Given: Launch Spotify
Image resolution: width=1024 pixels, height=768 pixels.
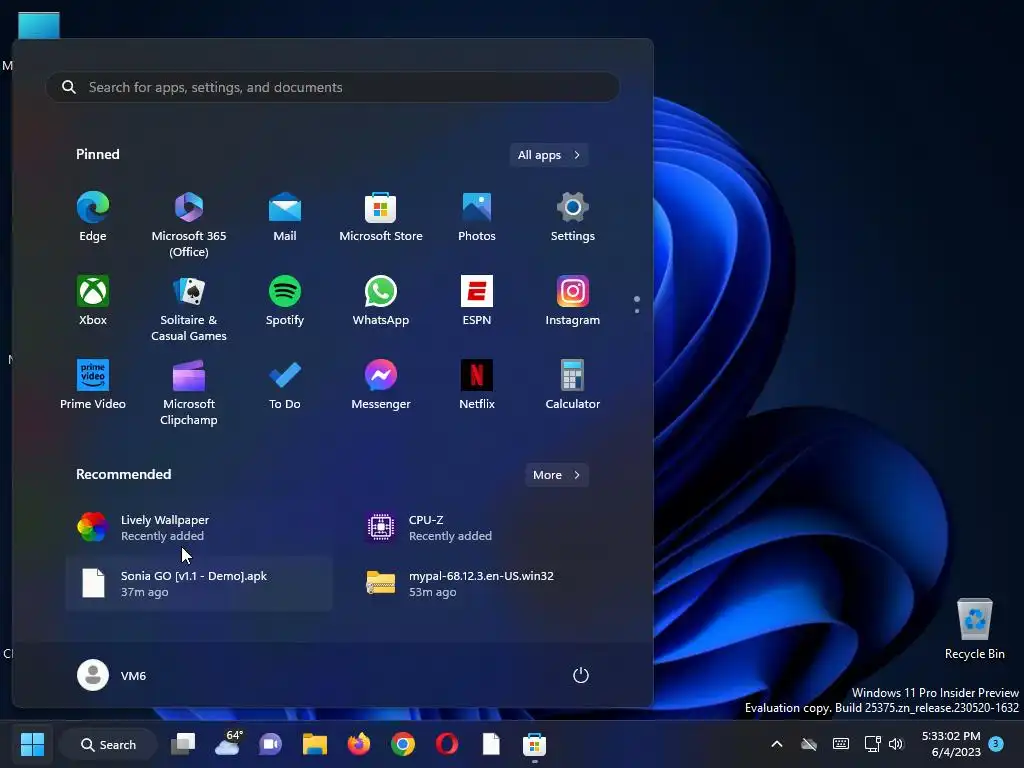Looking at the screenshot, I should point(285,301).
